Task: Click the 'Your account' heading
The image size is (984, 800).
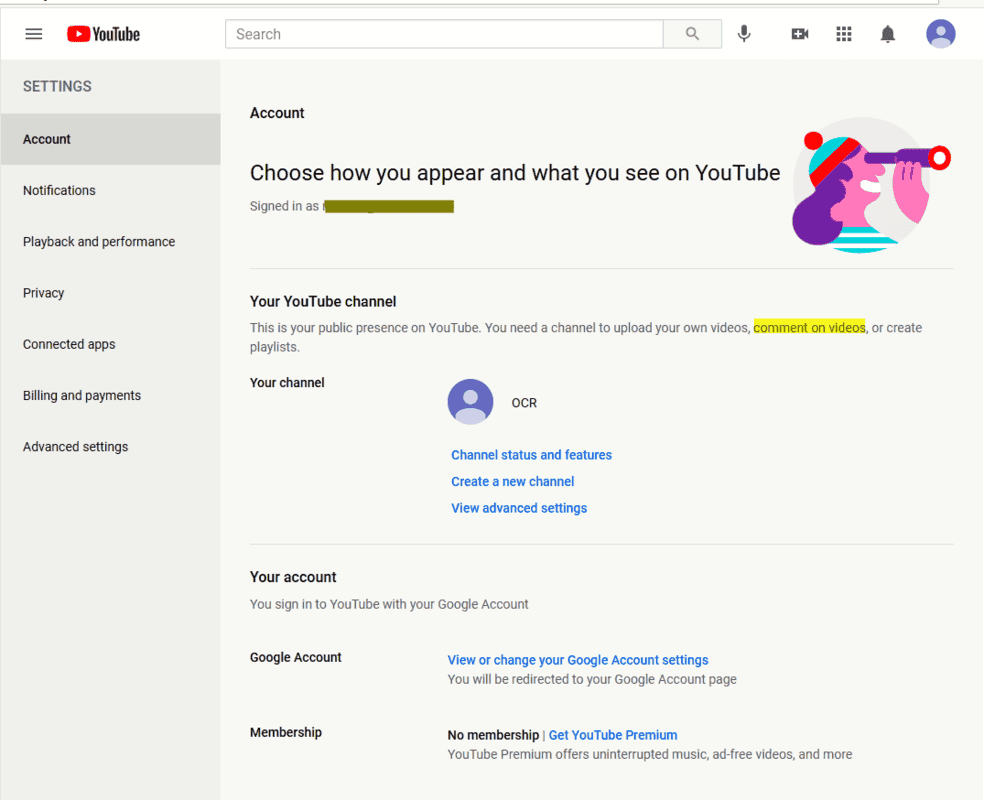Action: pyautogui.click(x=293, y=577)
